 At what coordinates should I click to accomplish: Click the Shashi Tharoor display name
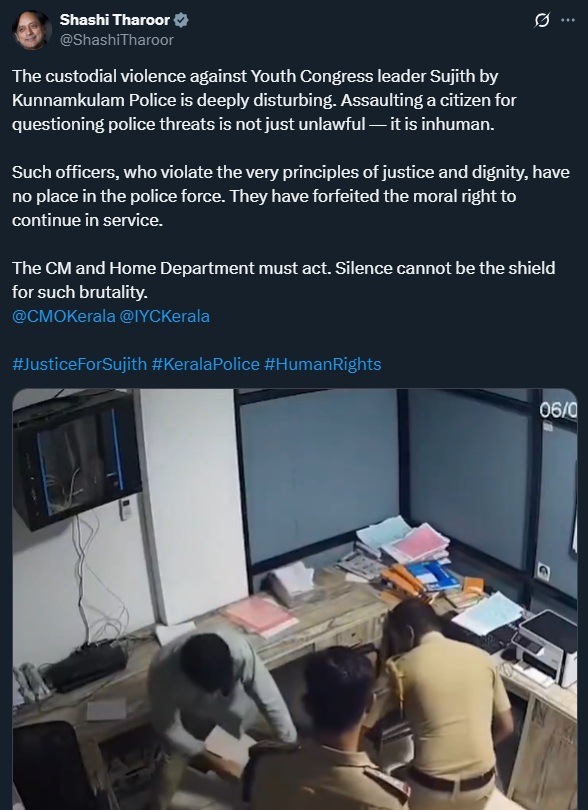click(115, 20)
